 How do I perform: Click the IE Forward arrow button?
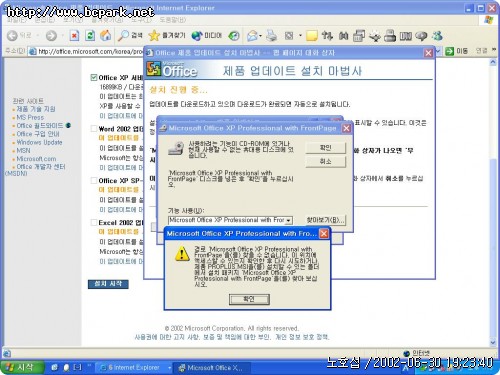tap(51, 36)
